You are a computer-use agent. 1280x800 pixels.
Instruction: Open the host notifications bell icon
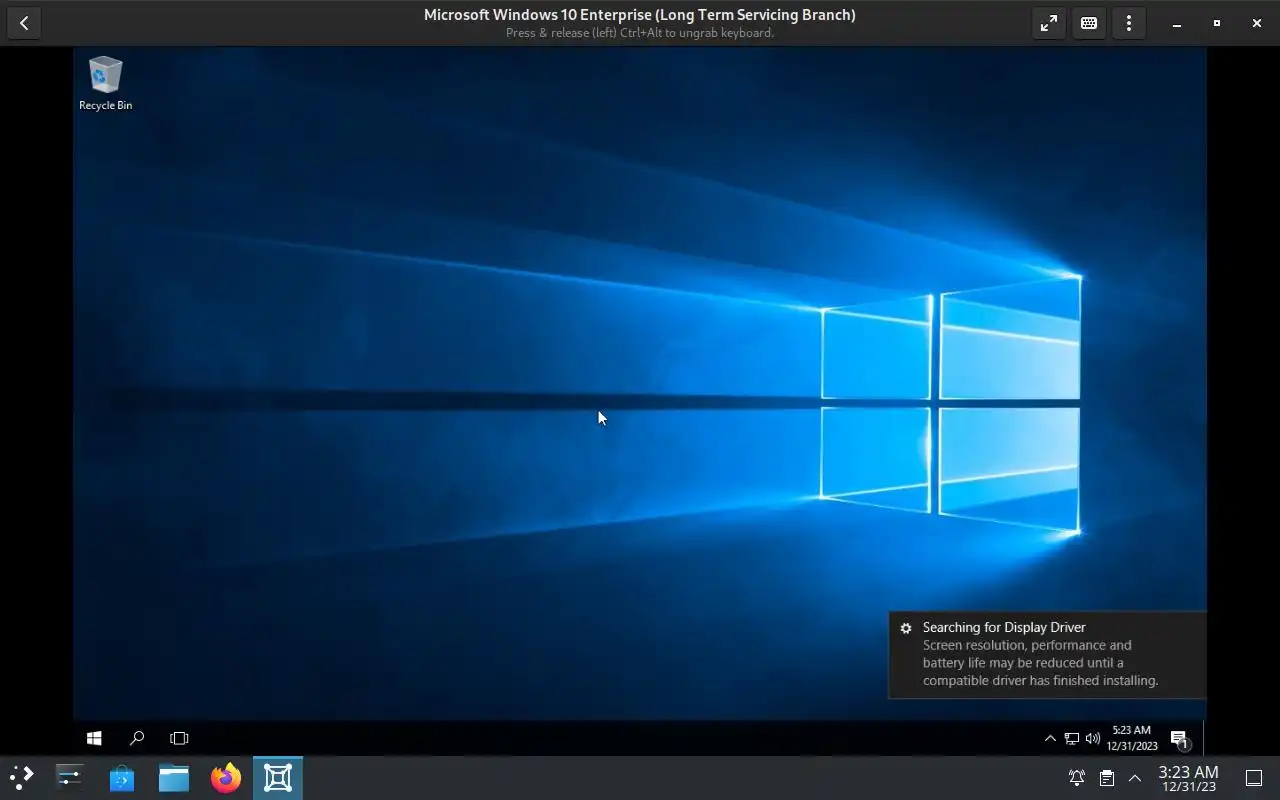click(1077, 778)
